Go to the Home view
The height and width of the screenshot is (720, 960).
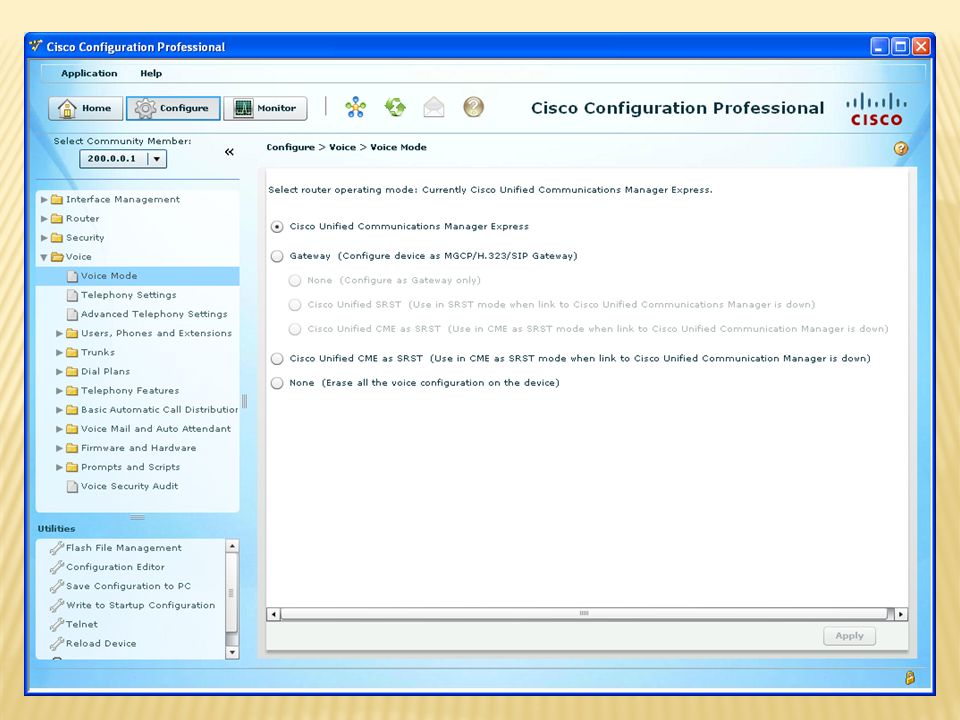tap(86, 108)
